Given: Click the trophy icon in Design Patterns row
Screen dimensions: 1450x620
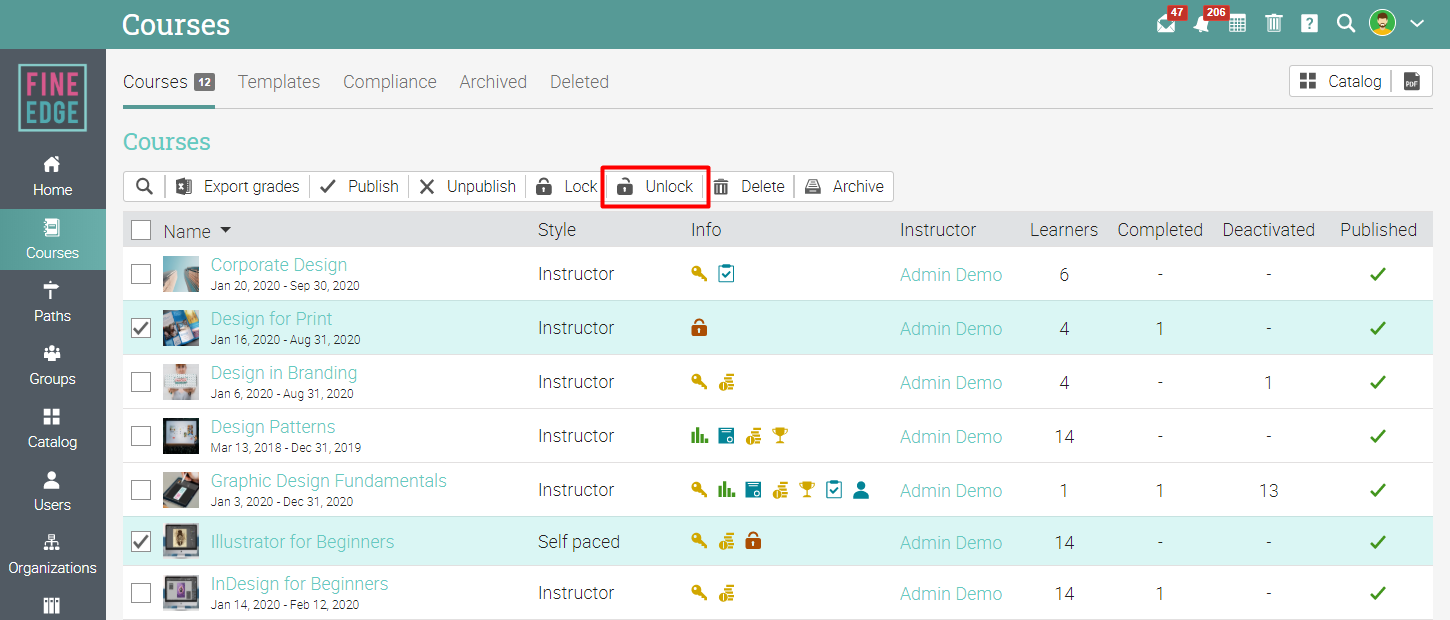Looking at the screenshot, I should (780, 435).
